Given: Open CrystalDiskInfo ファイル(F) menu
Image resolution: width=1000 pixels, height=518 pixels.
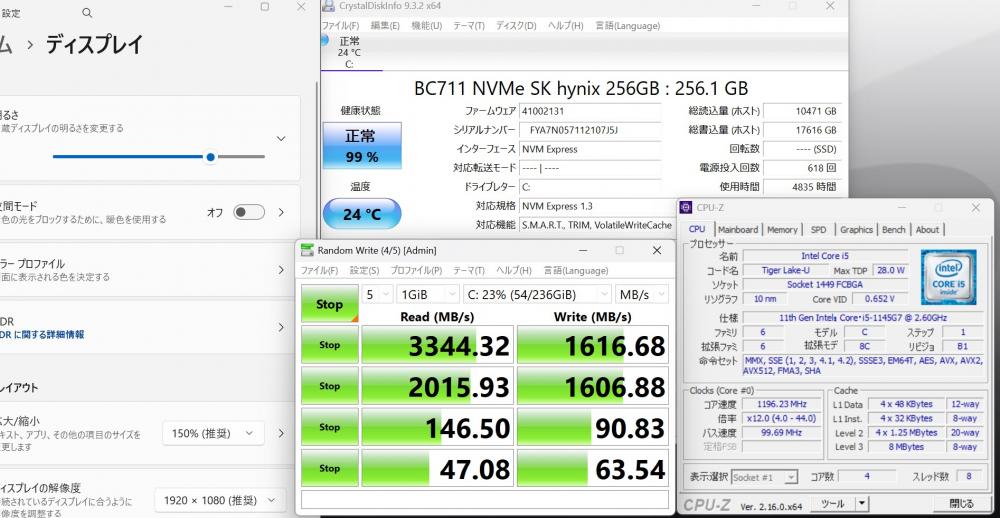Looking at the screenshot, I should coord(340,26).
